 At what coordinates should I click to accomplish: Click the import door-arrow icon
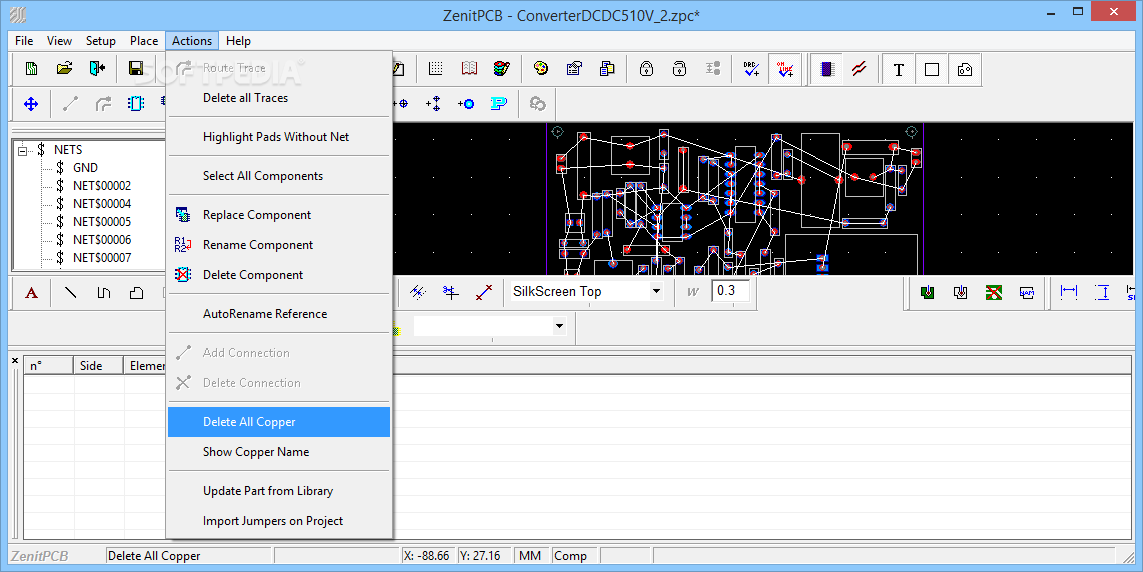click(98, 68)
